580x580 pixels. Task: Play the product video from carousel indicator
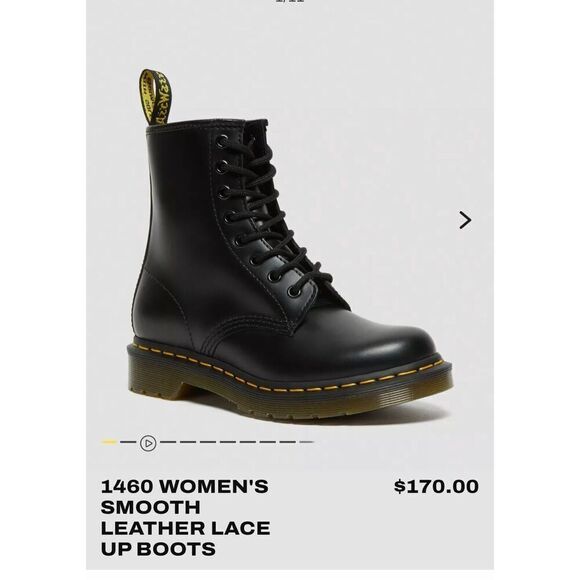click(148, 443)
